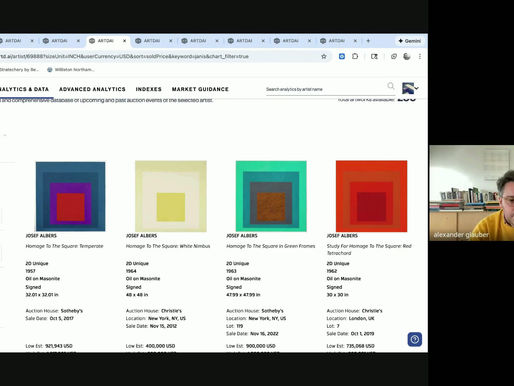Click the '30 x 30 in' dimensions text
This screenshot has width=514, height=386.
338,295
